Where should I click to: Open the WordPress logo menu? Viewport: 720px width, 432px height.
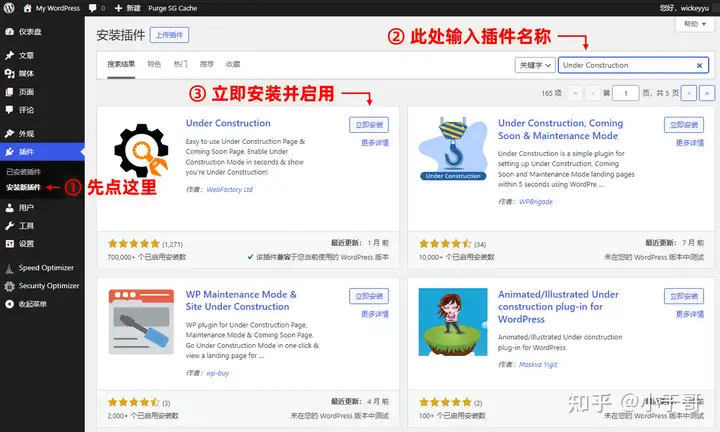coord(9,8)
